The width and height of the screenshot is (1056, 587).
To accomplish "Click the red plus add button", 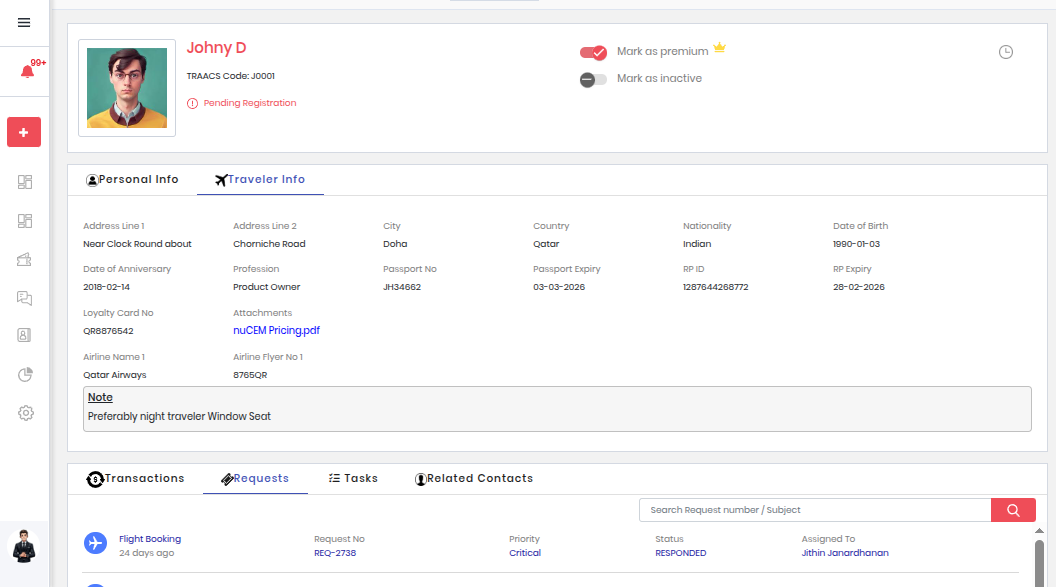I will [x=24, y=132].
